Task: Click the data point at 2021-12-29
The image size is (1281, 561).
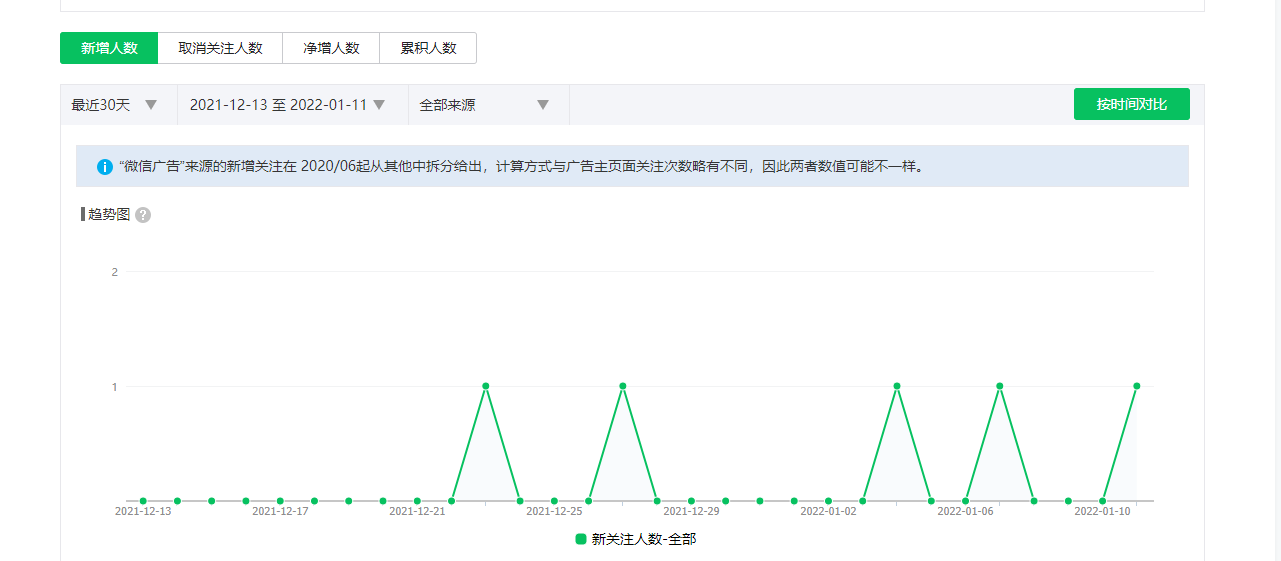Action: click(x=691, y=501)
